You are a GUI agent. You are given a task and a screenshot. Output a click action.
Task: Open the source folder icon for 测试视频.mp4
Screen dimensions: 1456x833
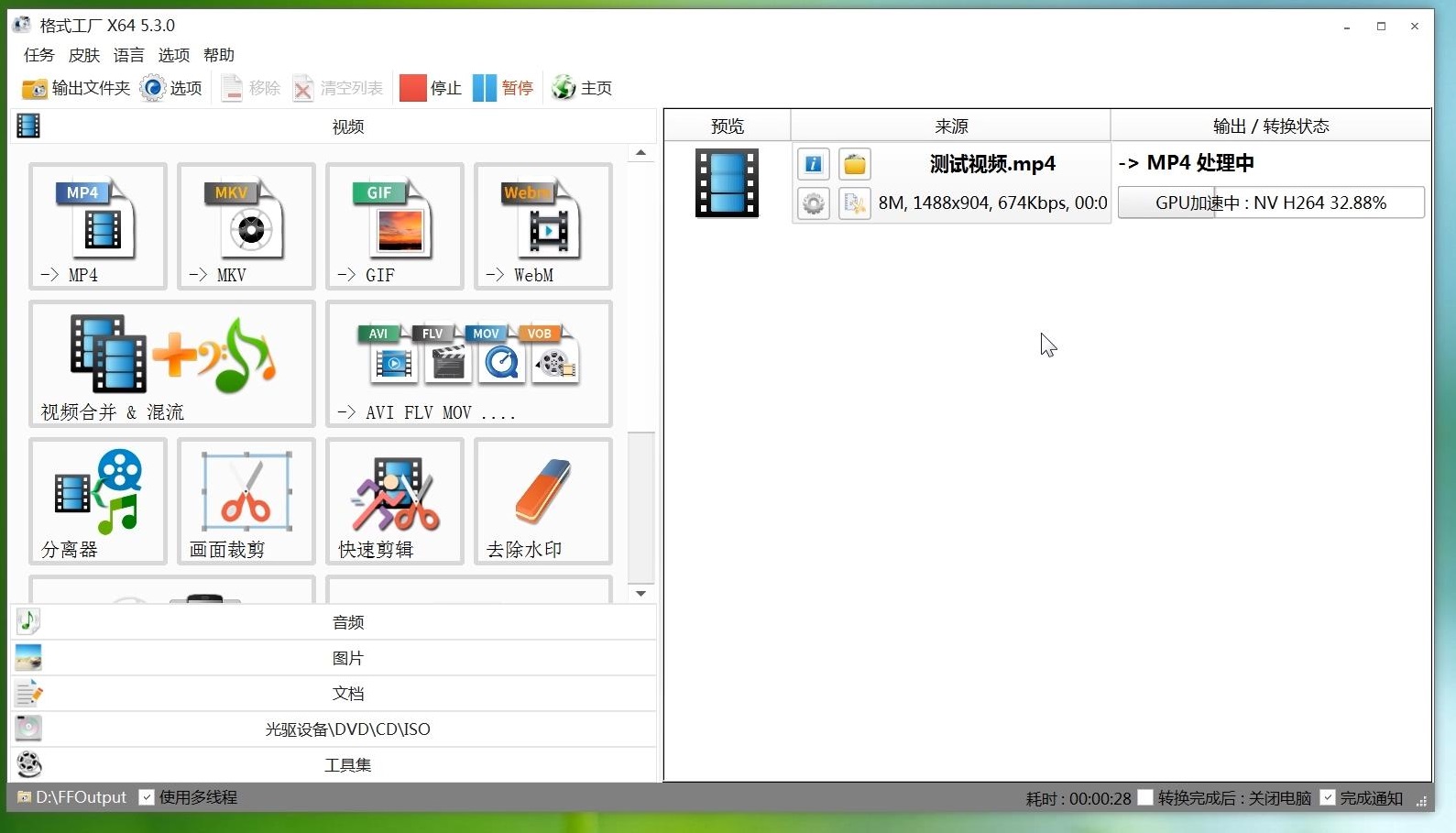855,165
